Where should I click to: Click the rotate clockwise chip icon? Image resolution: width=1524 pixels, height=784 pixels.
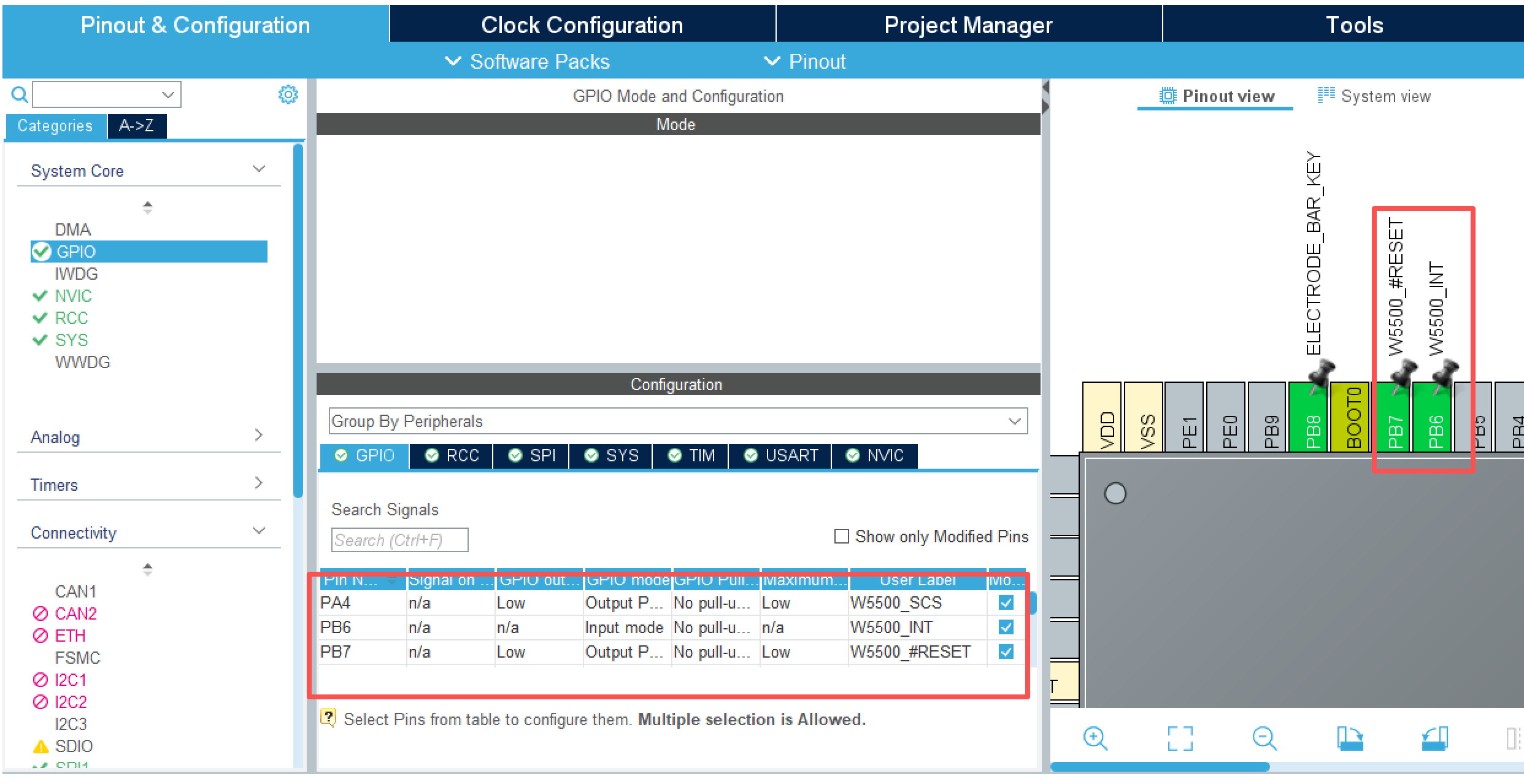coord(1349,738)
